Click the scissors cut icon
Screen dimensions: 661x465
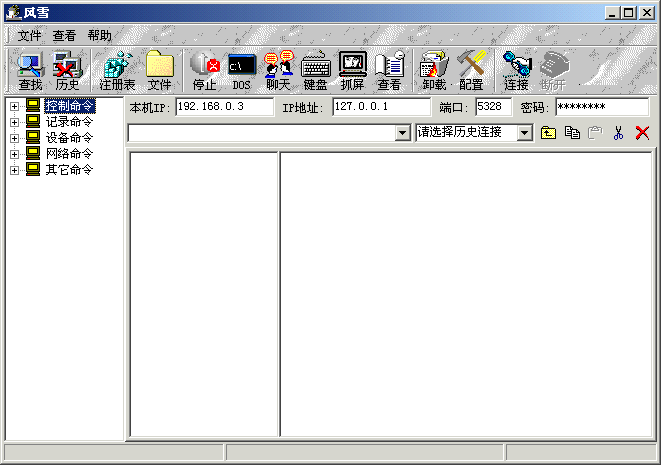coord(619,133)
